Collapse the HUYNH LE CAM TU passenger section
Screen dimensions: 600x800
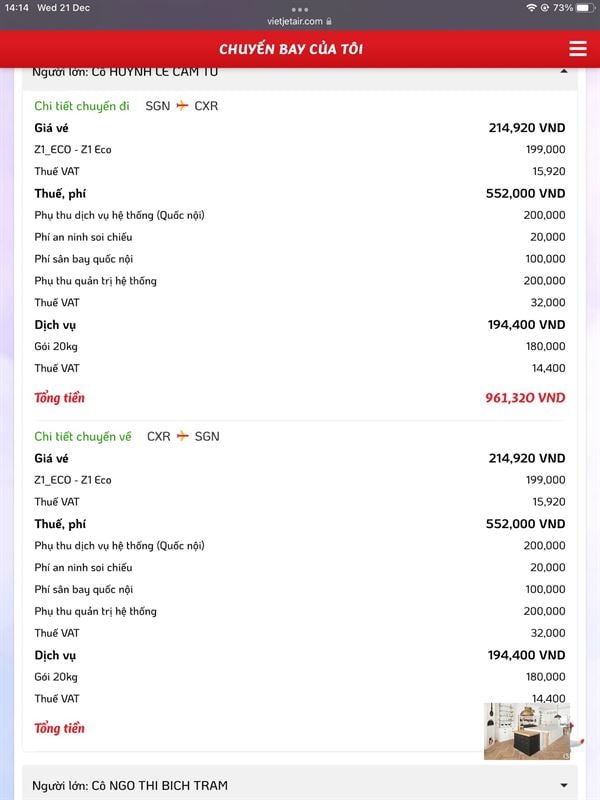(564, 72)
